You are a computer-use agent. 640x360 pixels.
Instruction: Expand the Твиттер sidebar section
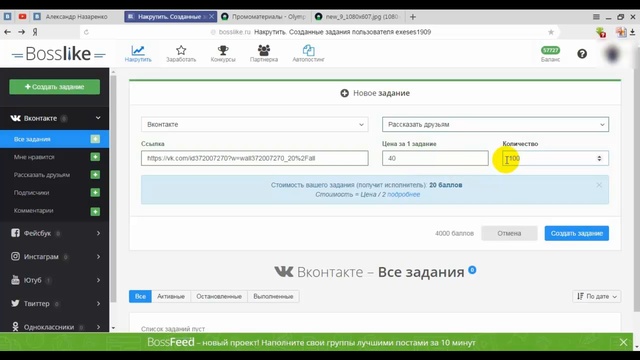tap(98, 304)
